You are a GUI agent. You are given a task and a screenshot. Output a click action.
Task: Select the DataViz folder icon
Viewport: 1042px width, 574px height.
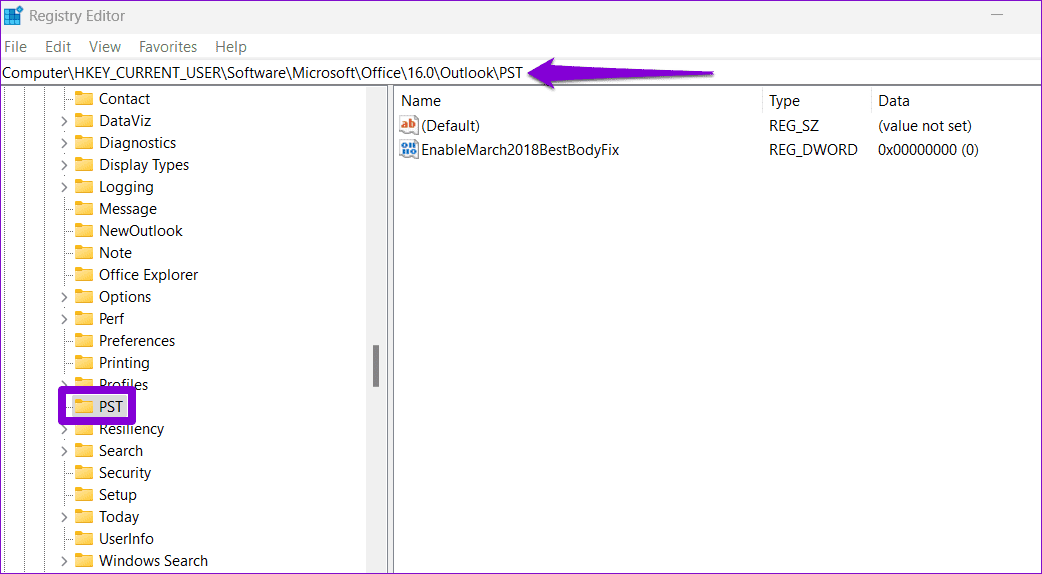coord(84,121)
